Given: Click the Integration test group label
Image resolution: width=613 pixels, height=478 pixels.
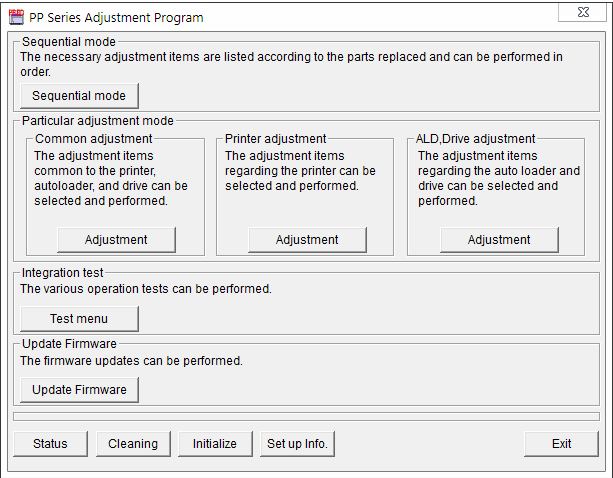Looking at the screenshot, I should pyautogui.click(x=62, y=272).
